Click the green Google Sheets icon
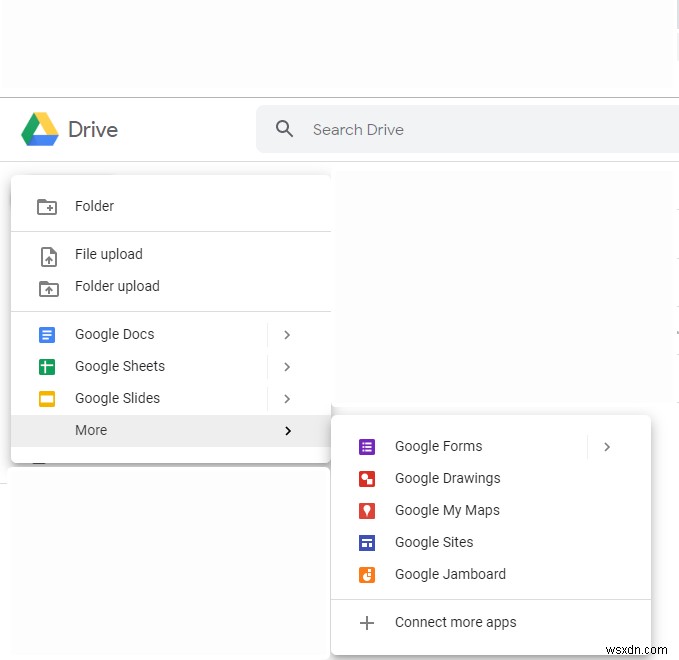 [47, 367]
